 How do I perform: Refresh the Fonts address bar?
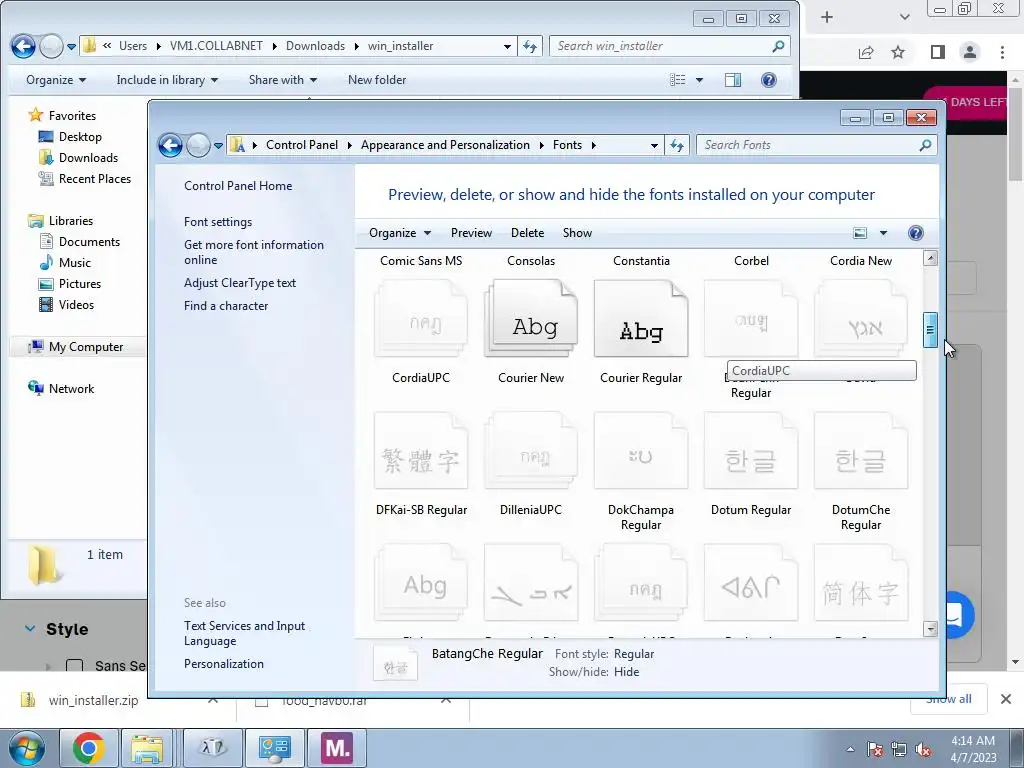tap(677, 145)
